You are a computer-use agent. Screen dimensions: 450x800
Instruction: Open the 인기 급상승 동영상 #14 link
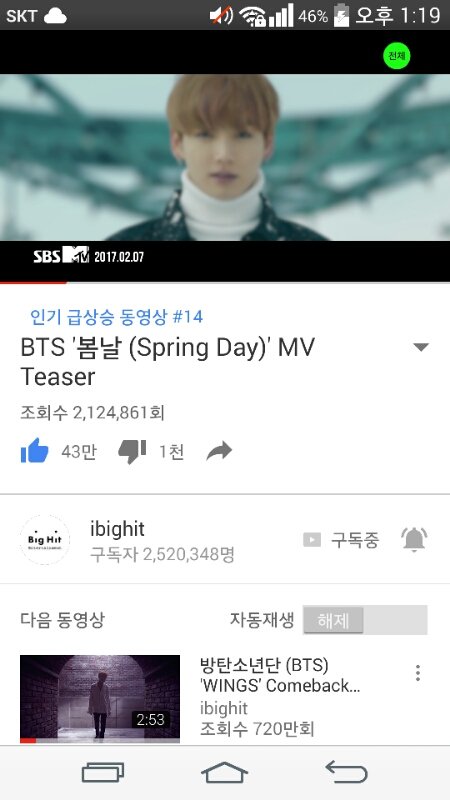click(116, 317)
